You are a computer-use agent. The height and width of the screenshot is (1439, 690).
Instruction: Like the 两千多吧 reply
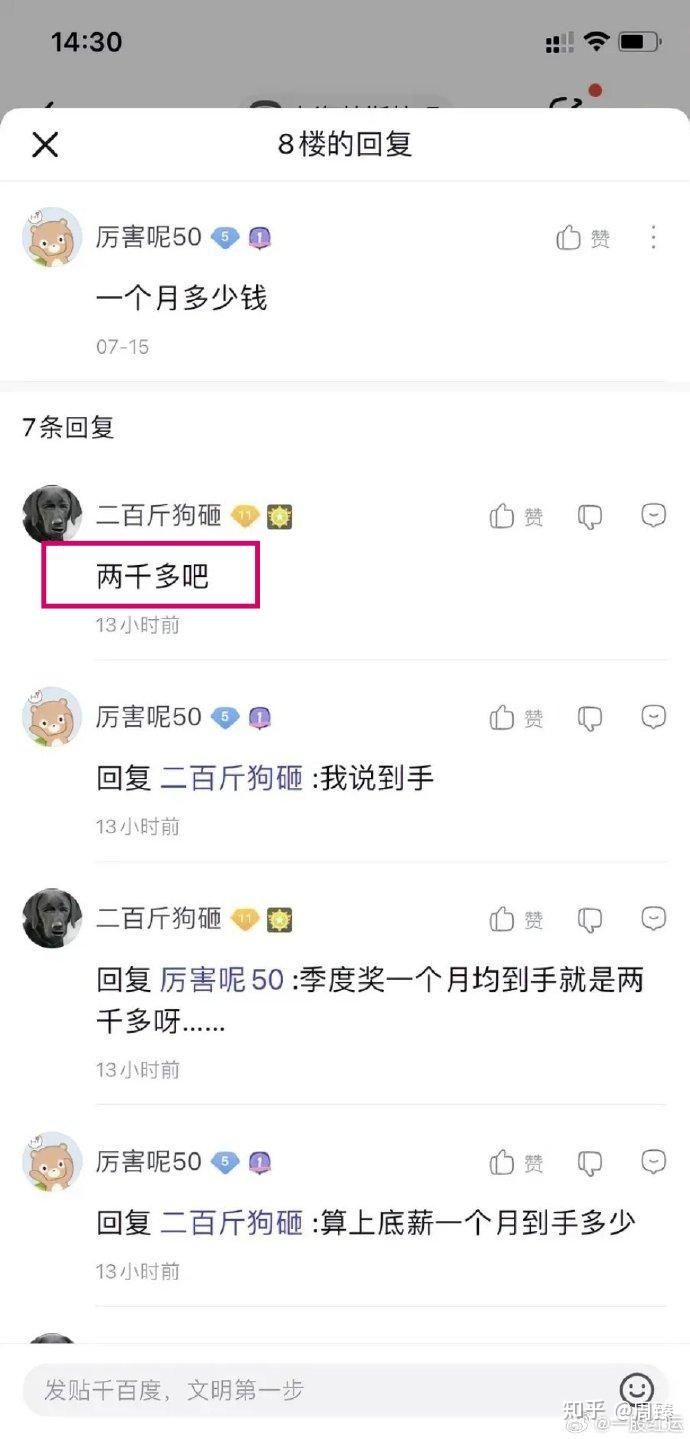[517, 517]
